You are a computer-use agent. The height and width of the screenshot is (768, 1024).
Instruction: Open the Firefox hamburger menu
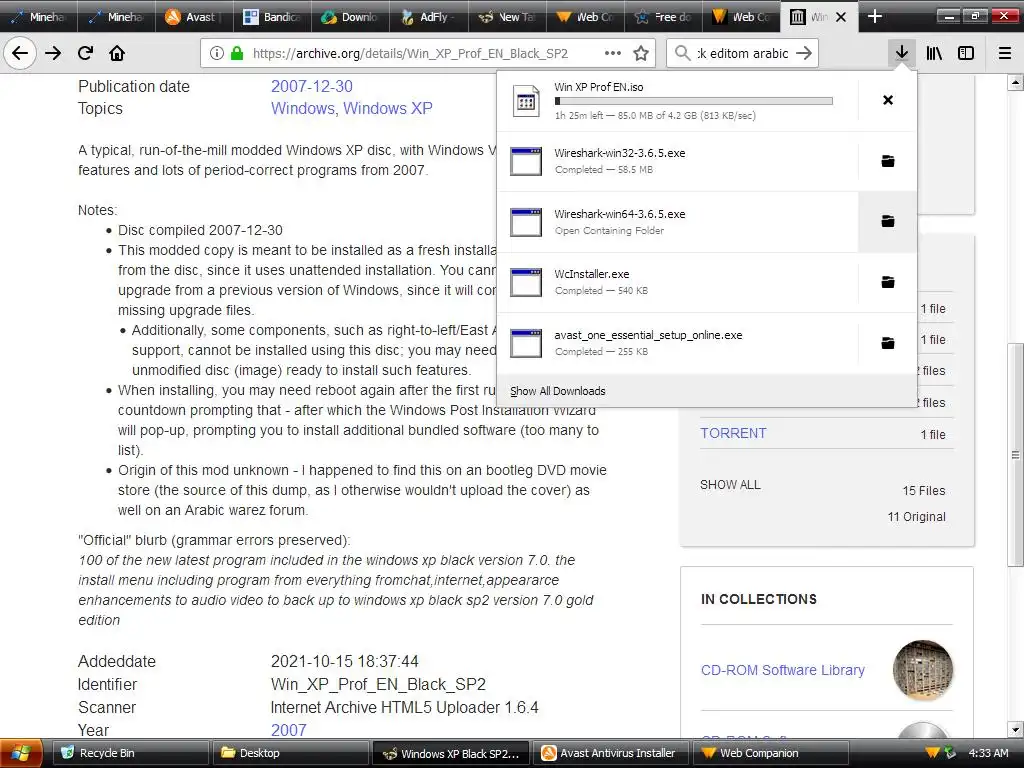(x=1005, y=53)
